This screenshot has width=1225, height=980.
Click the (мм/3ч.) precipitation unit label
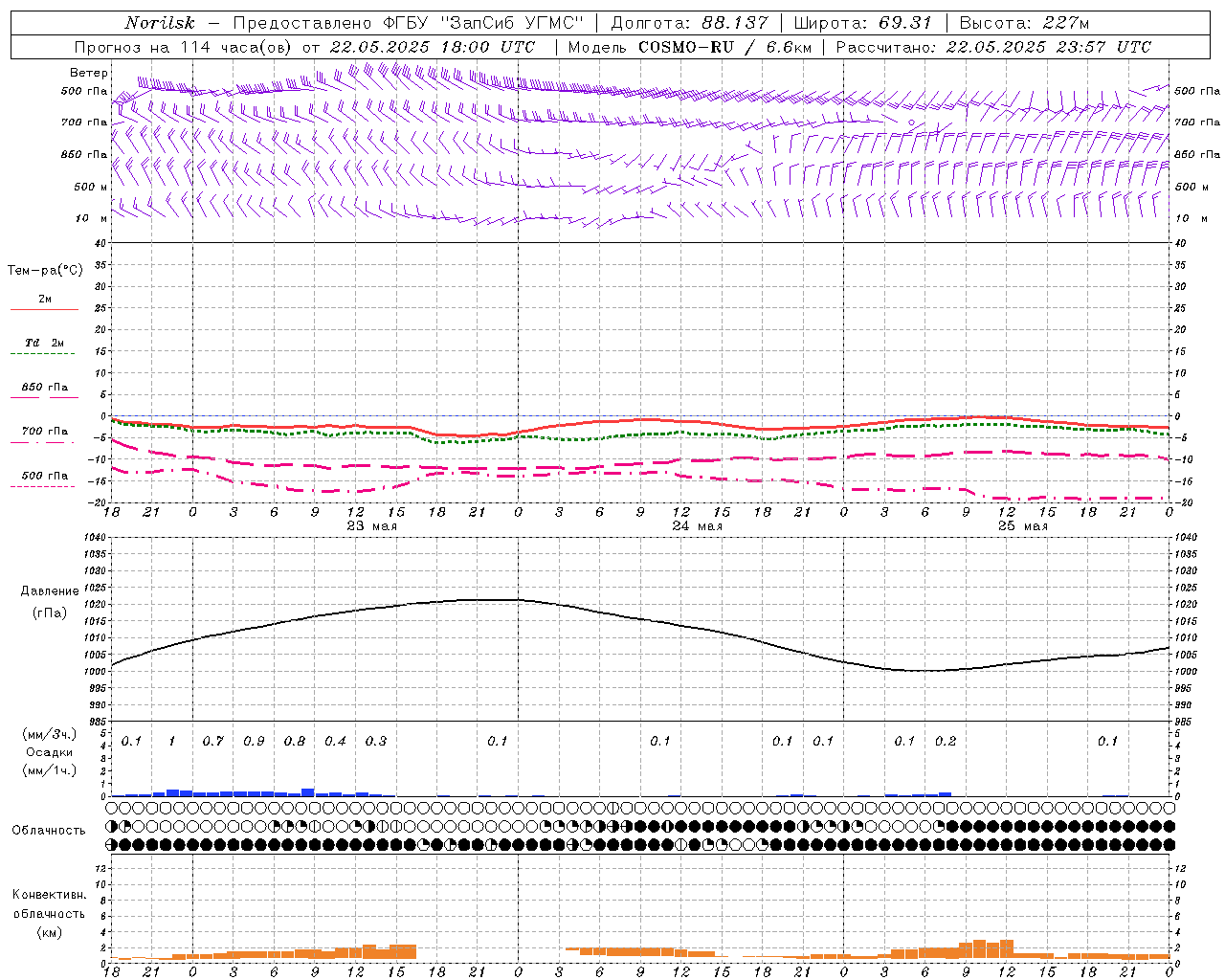click(50, 734)
